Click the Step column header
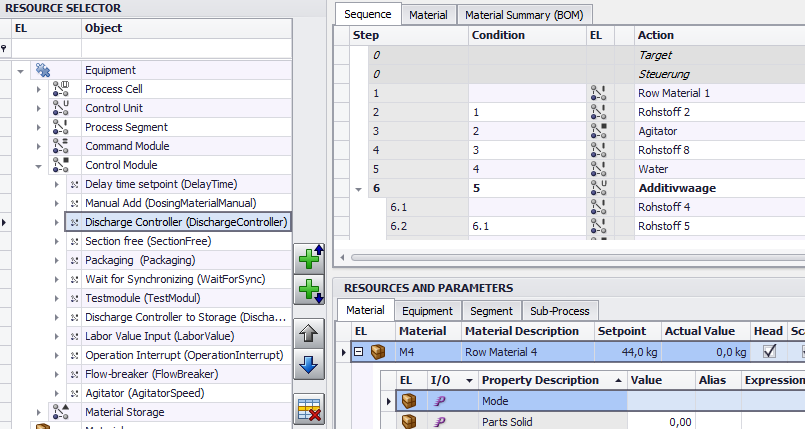This screenshot has width=805, height=429. [410, 35]
